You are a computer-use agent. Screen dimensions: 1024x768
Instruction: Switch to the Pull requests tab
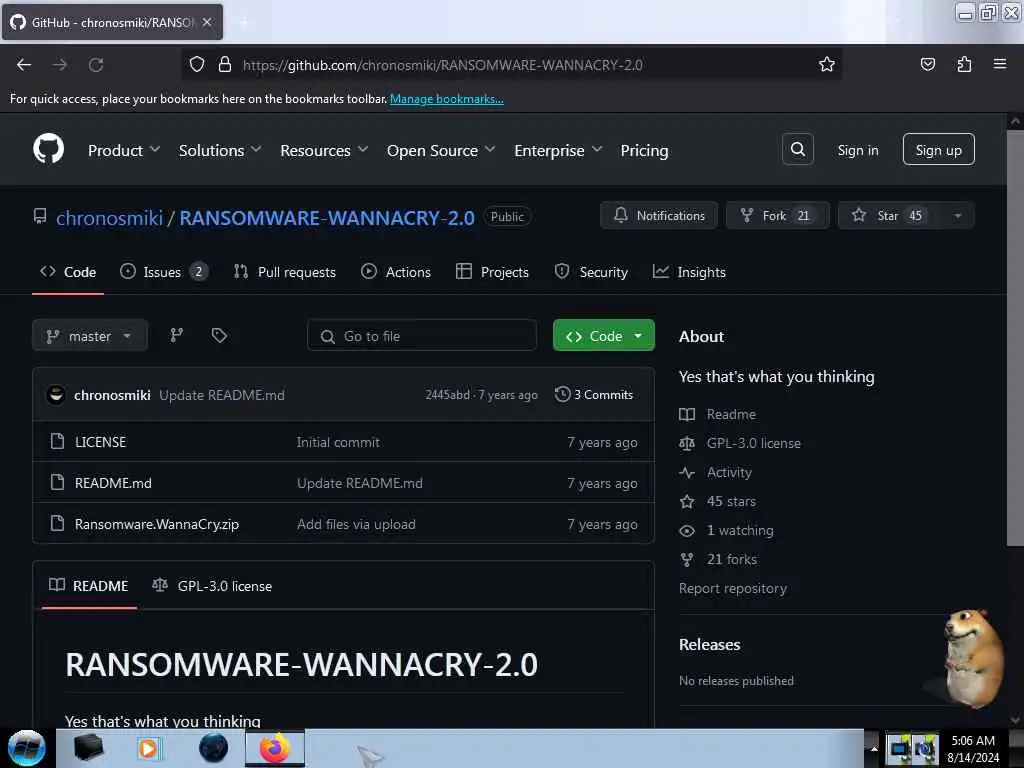(285, 272)
